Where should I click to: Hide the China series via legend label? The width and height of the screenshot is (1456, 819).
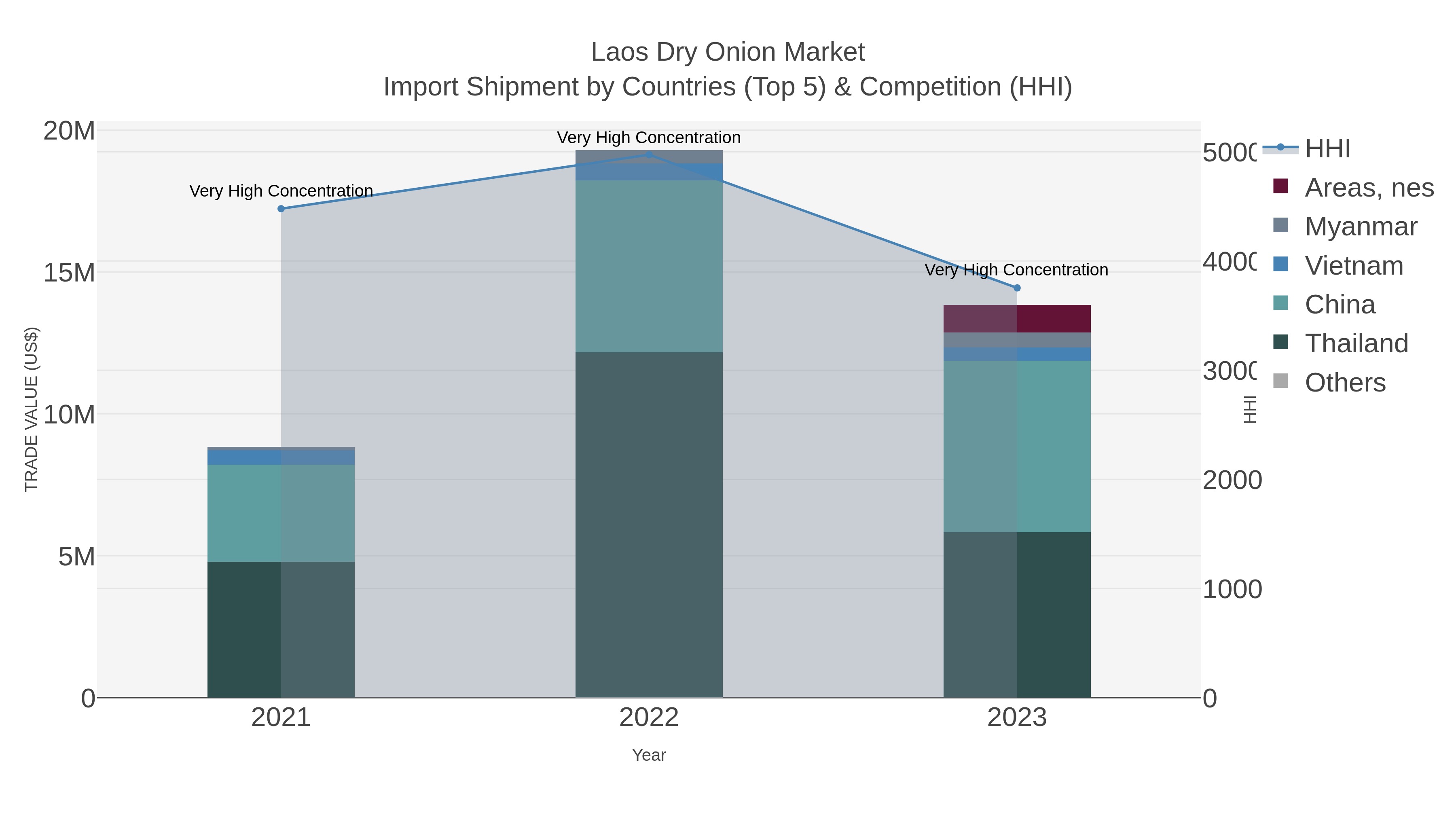pyautogui.click(x=1340, y=305)
